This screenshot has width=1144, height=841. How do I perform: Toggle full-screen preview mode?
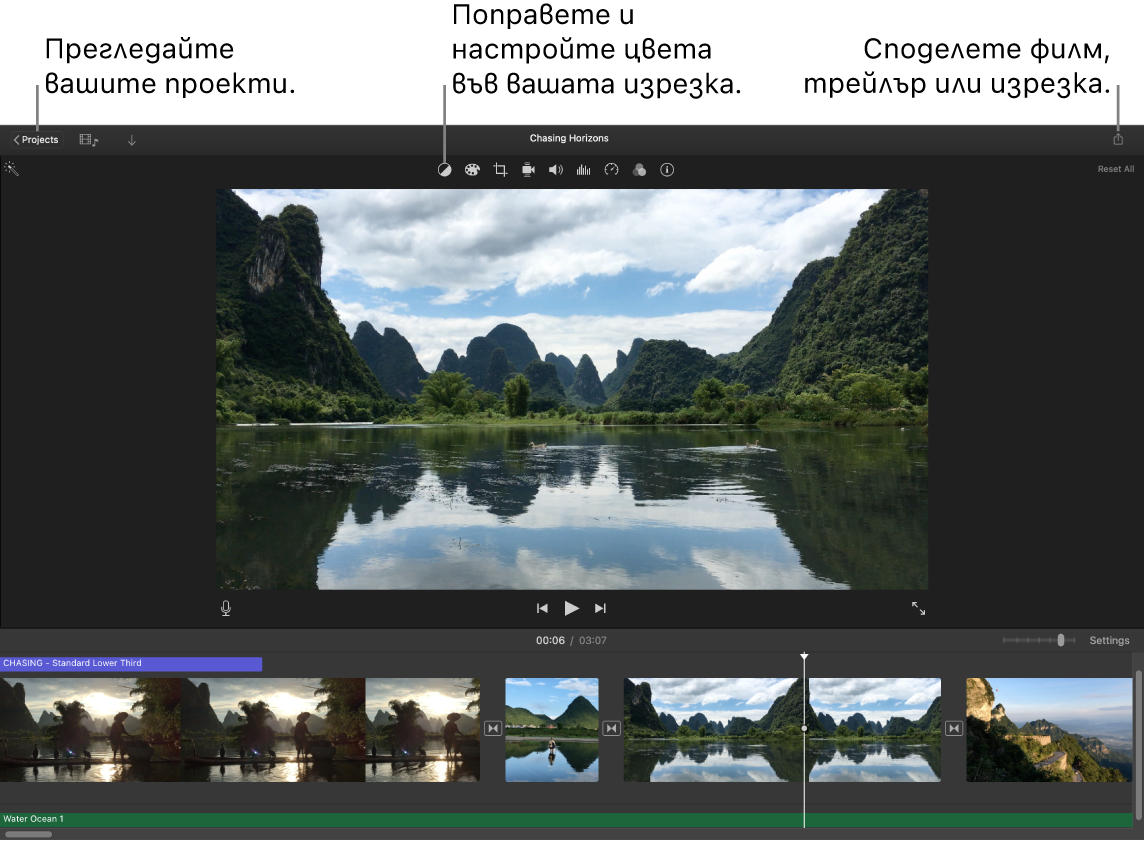(x=918, y=607)
